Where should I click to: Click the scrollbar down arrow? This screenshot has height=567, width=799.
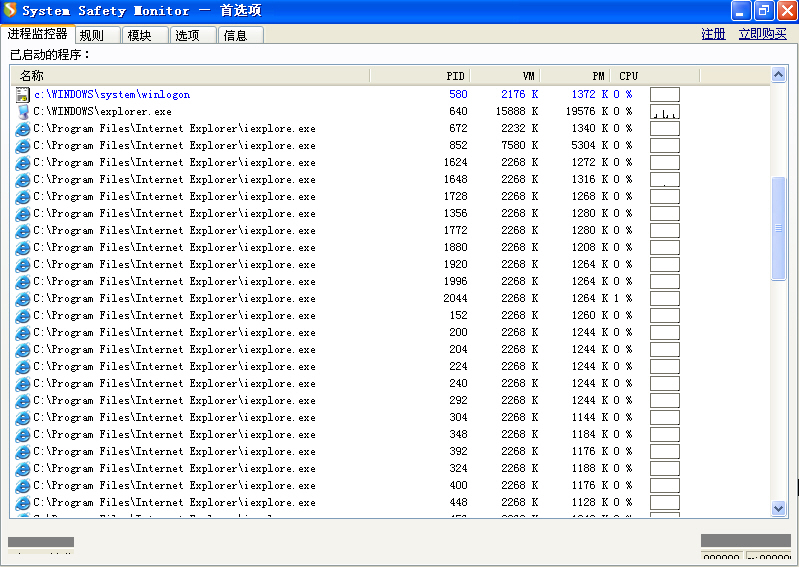[x=779, y=509]
